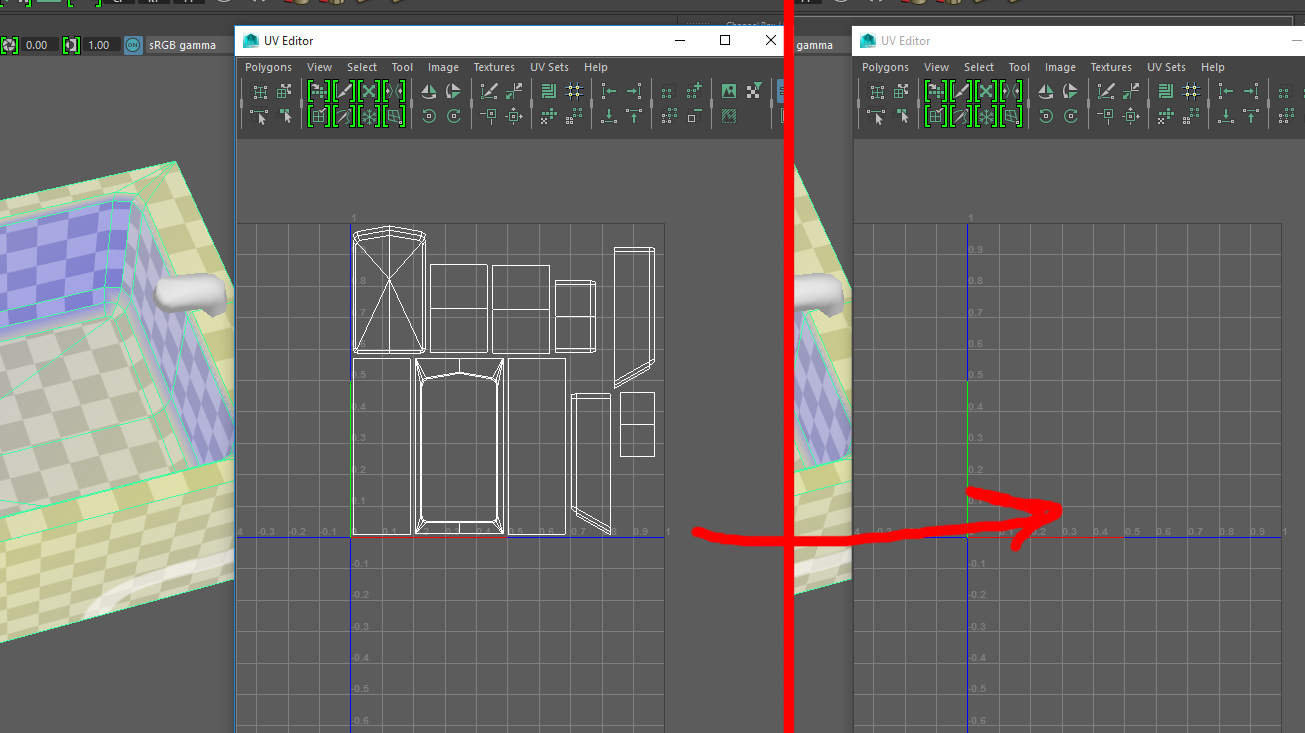Rotate UVs clockwise in left UV Editor
Image resolution: width=1305 pixels, height=733 pixels.
coord(453,116)
